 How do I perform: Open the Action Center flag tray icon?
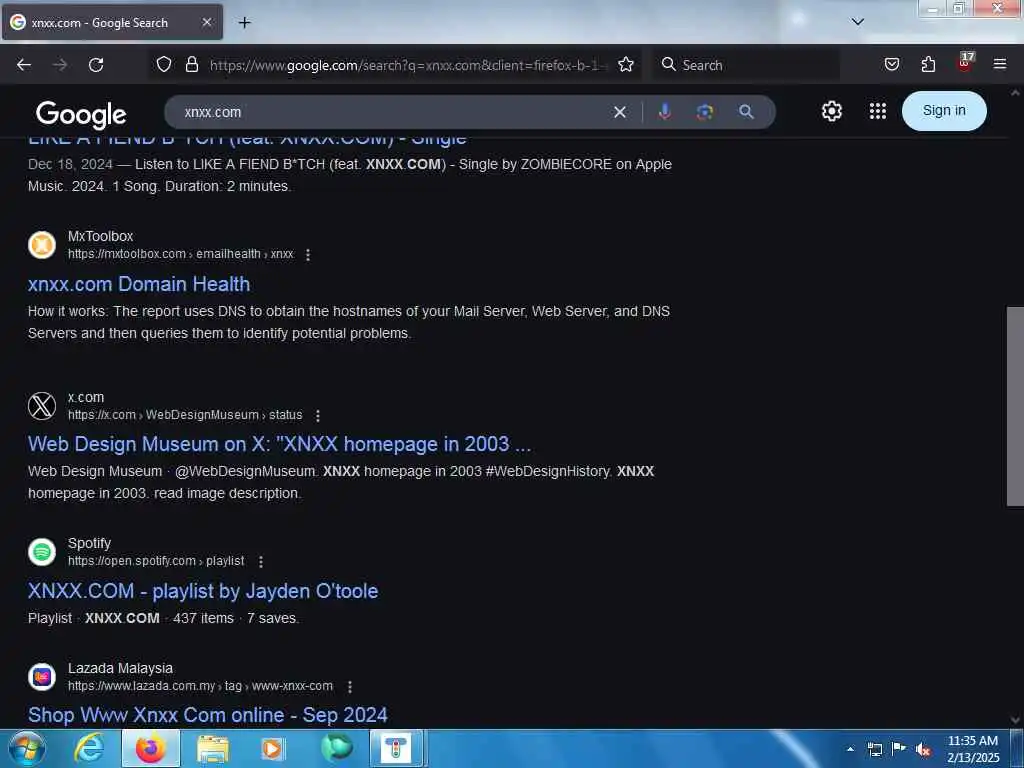tap(899, 749)
